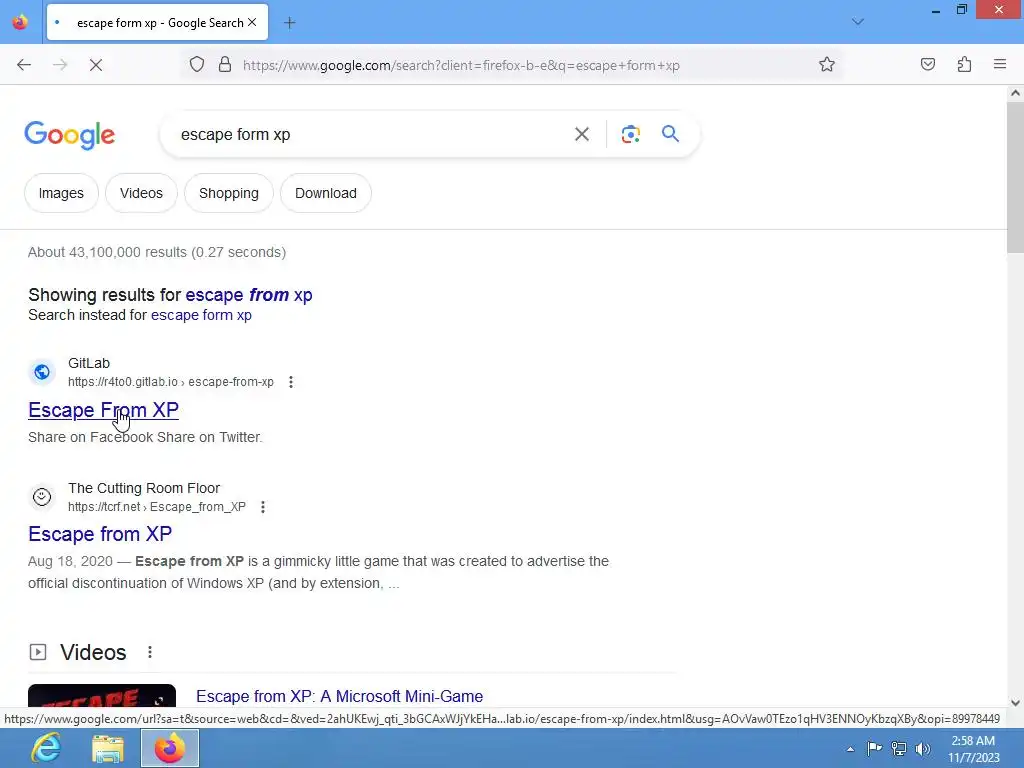Open network status tray icon

click(899, 748)
